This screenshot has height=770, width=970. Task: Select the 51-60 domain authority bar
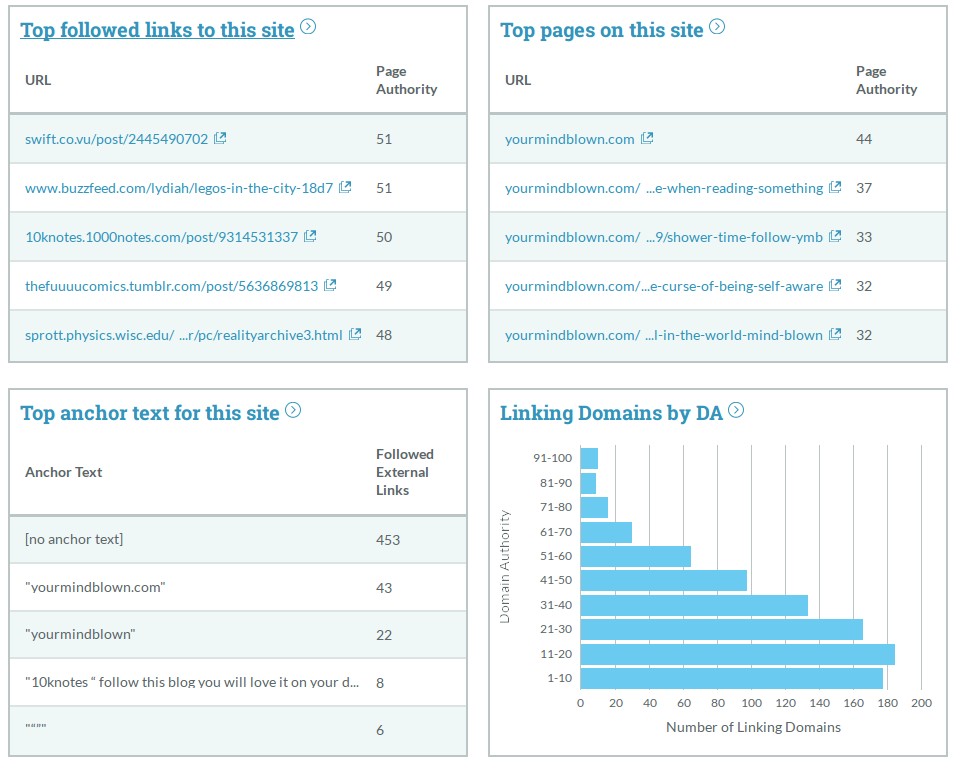pyautogui.click(x=635, y=556)
